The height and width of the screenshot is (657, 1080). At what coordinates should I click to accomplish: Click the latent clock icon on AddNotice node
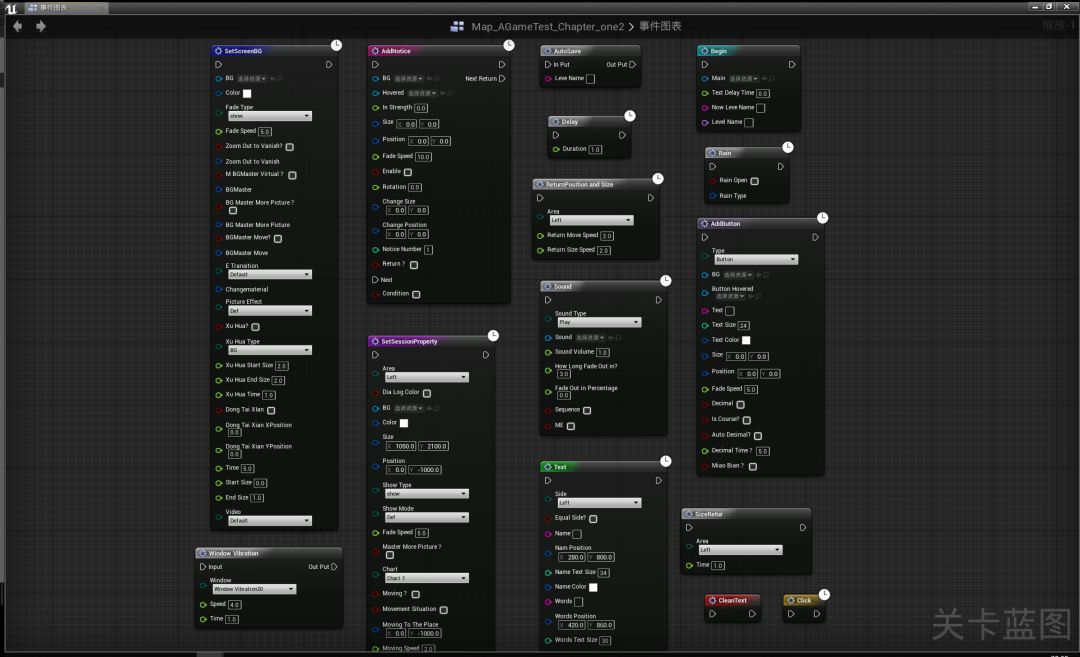(508, 45)
